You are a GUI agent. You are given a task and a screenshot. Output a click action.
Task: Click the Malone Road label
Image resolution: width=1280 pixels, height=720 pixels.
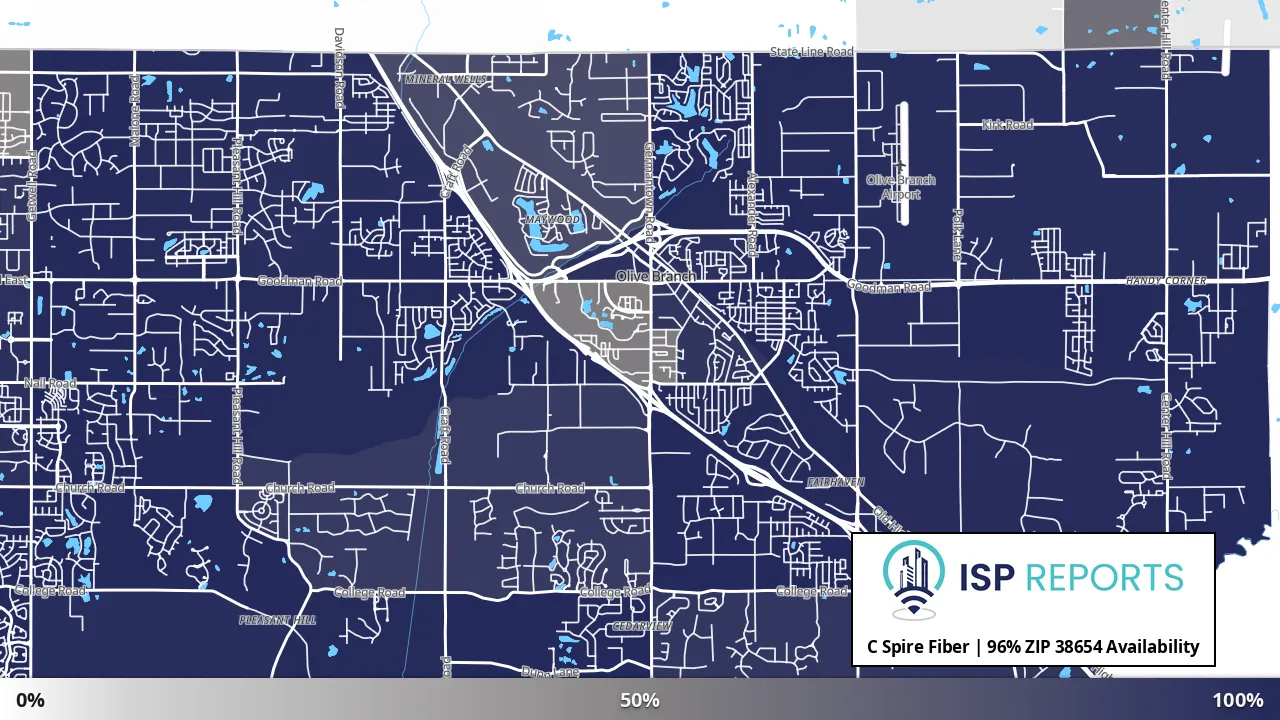pyautogui.click(x=135, y=110)
